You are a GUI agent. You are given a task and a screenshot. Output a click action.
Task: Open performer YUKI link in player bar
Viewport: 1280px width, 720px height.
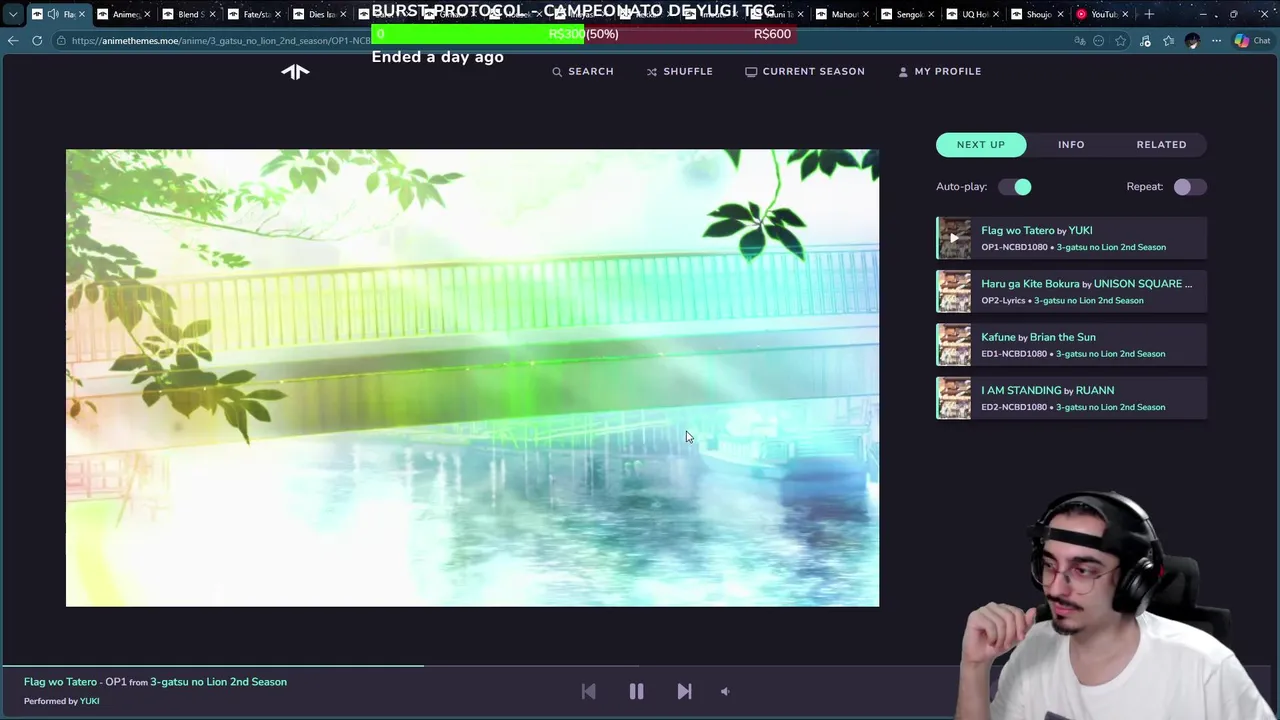[89, 701]
